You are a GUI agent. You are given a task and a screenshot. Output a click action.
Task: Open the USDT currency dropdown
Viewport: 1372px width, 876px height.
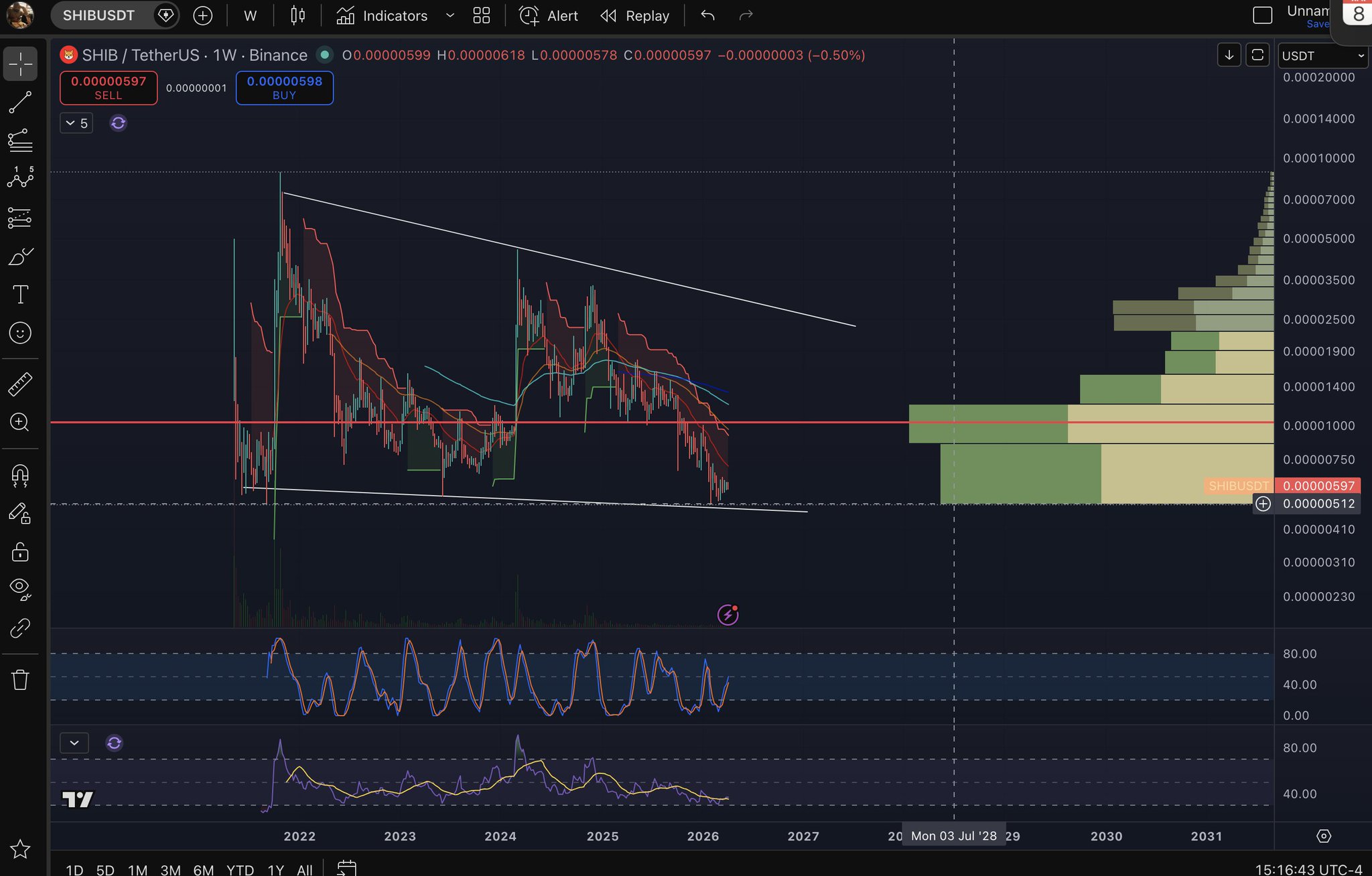[x=1322, y=56]
